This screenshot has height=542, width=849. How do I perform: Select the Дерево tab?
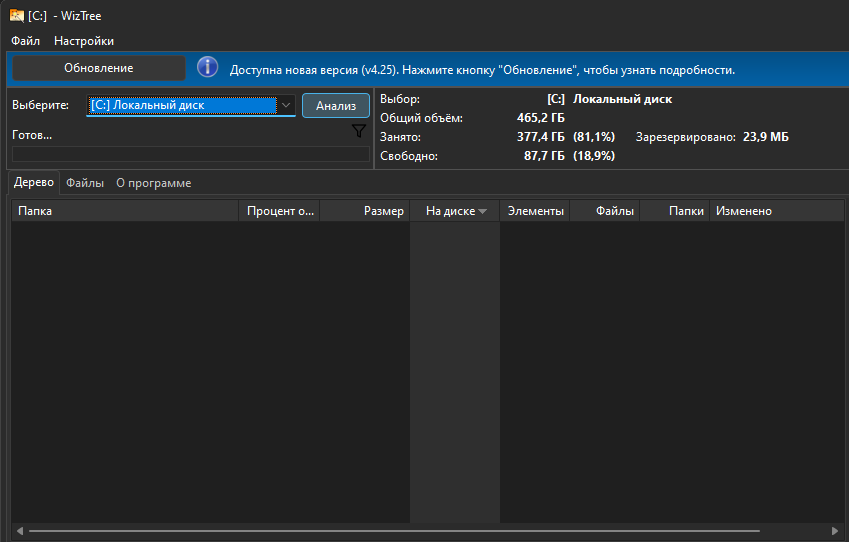pyautogui.click(x=34, y=183)
